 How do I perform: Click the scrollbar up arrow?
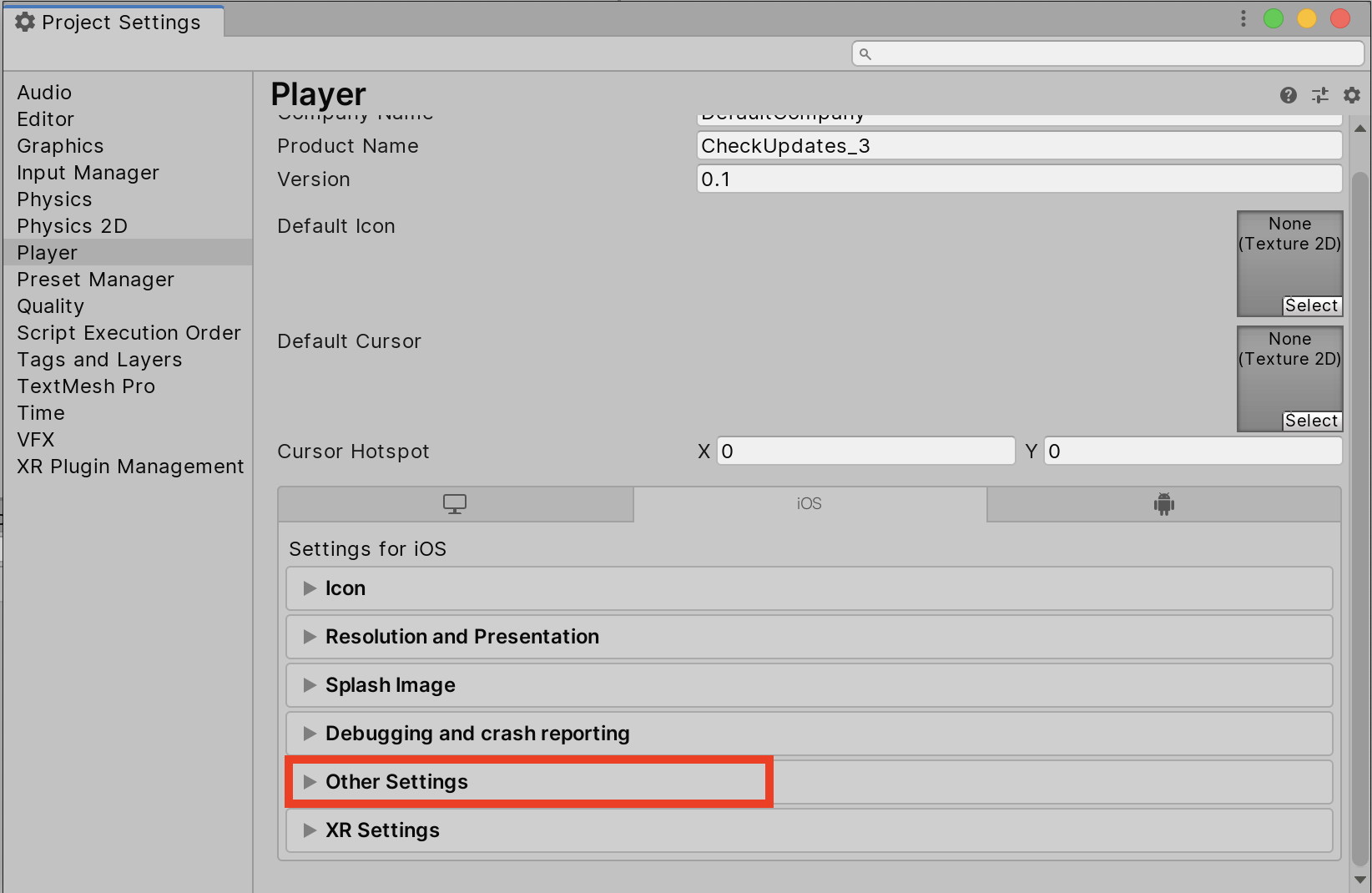pyautogui.click(x=1360, y=129)
